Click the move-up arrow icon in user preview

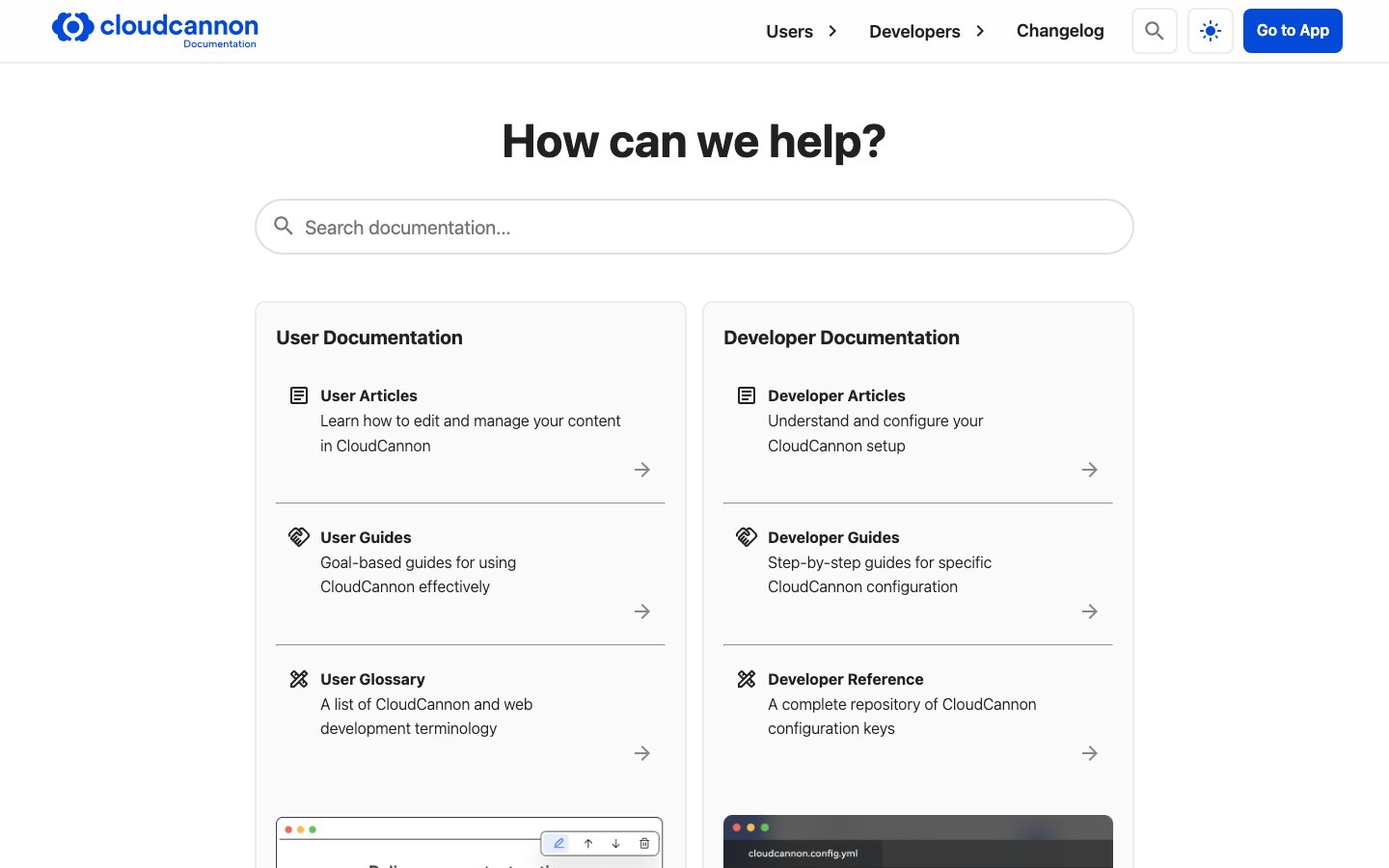[x=588, y=843]
